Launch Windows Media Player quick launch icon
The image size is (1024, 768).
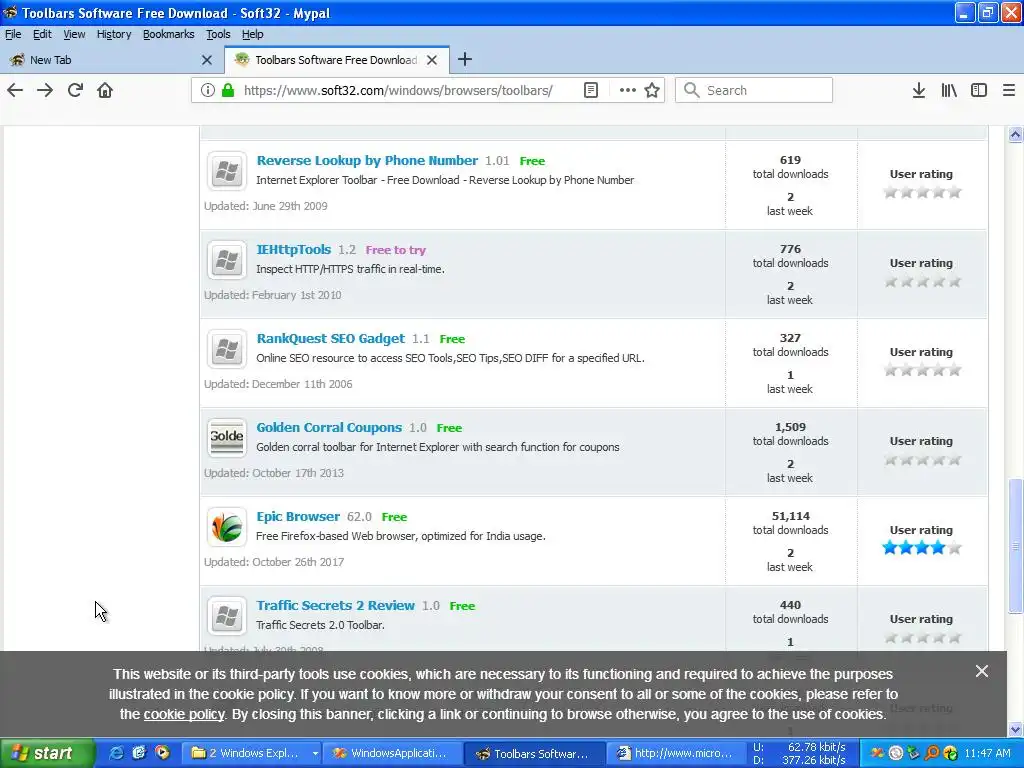pyautogui.click(x=162, y=753)
